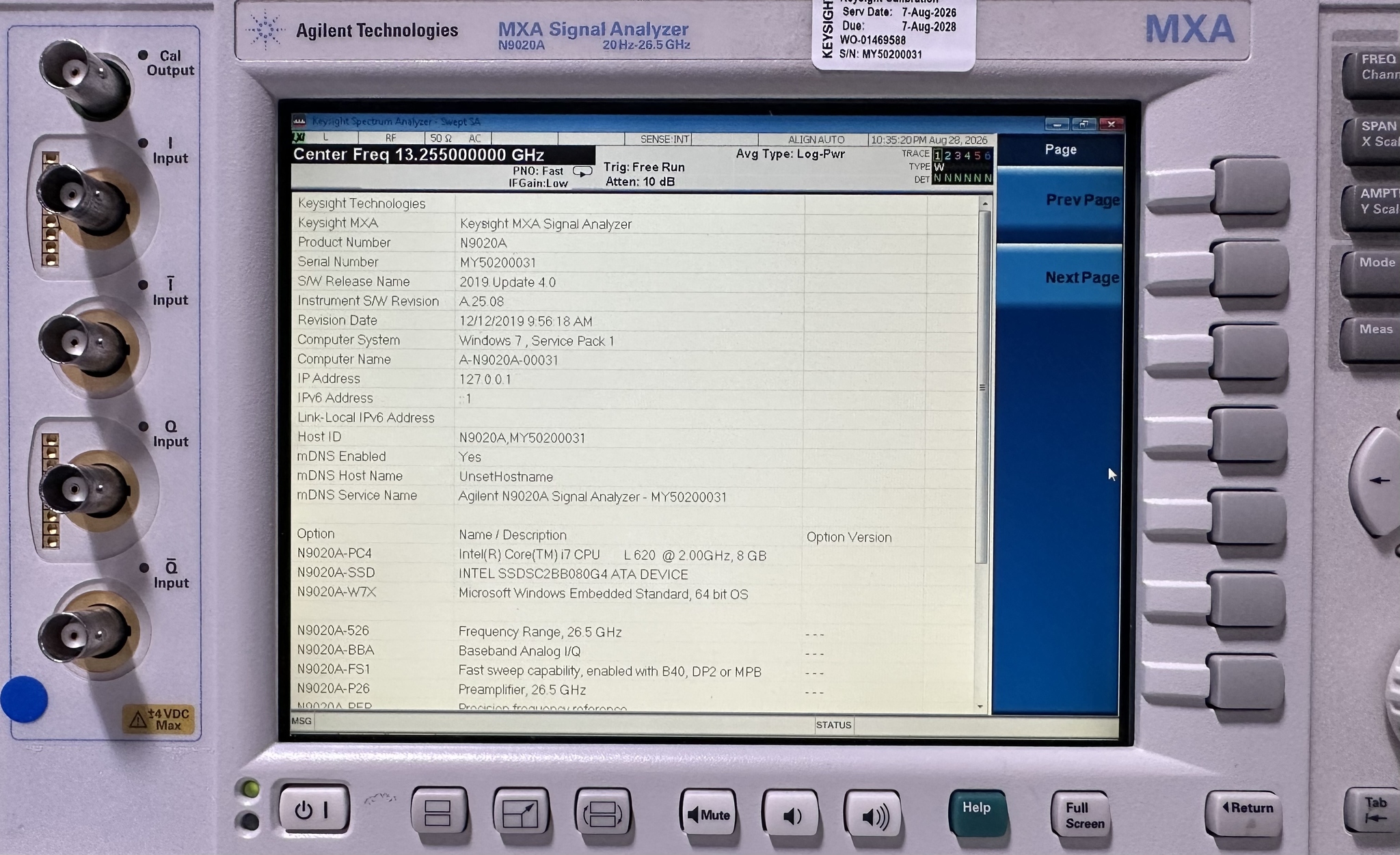The height and width of the screenshot is (855, 1400).
Task: Push the Full Screen key
Action: [x=1082, y=815]
